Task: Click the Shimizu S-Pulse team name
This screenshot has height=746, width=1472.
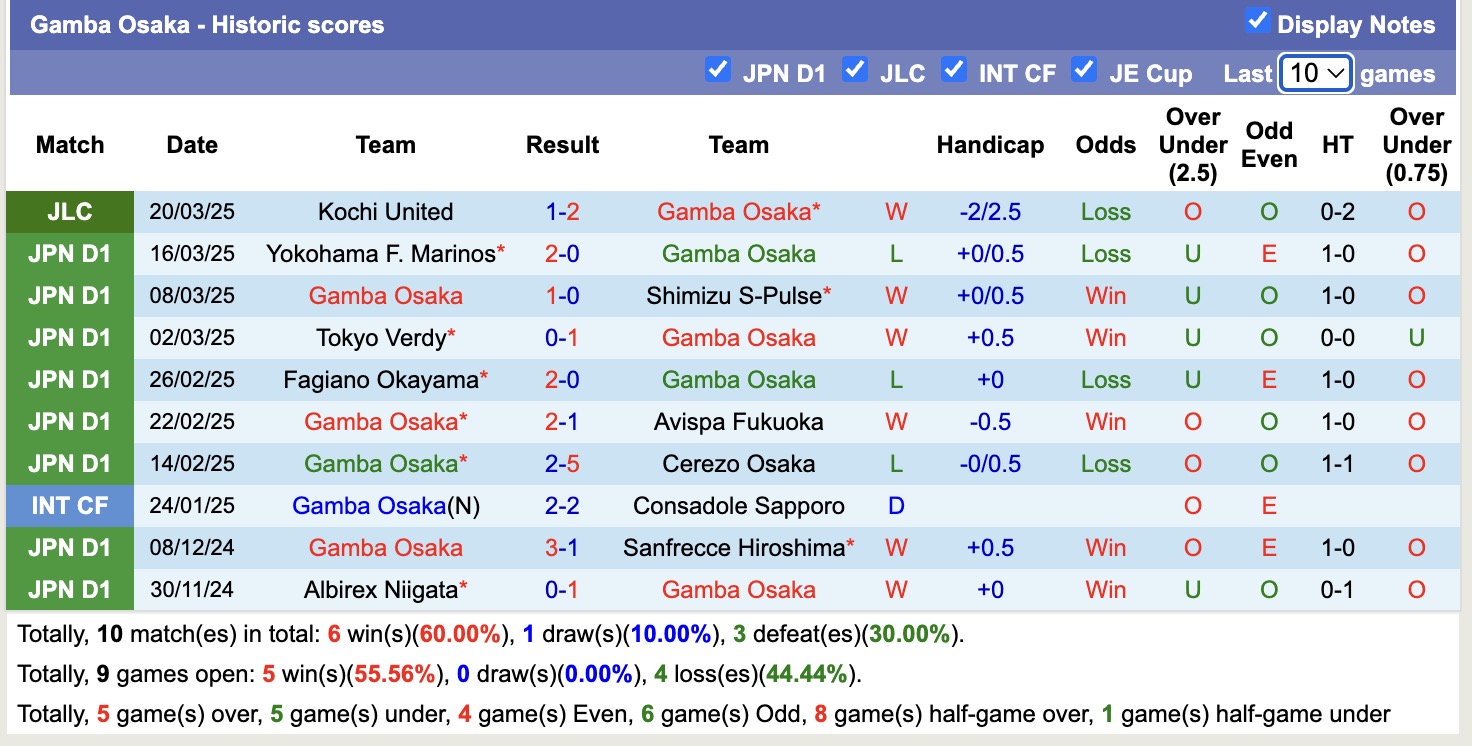Action: (x=733, y=296)
